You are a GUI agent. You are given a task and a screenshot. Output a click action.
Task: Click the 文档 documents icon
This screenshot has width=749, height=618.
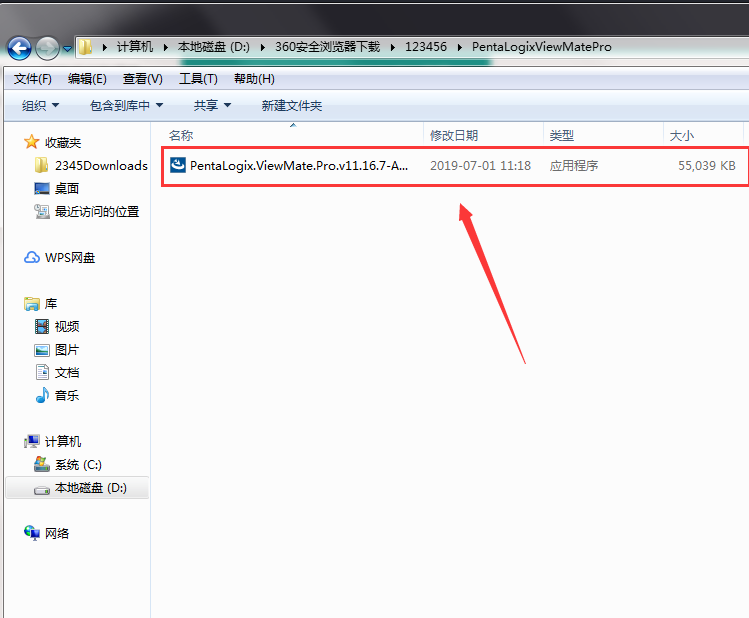pyautogui.click(x=43, y=373)
